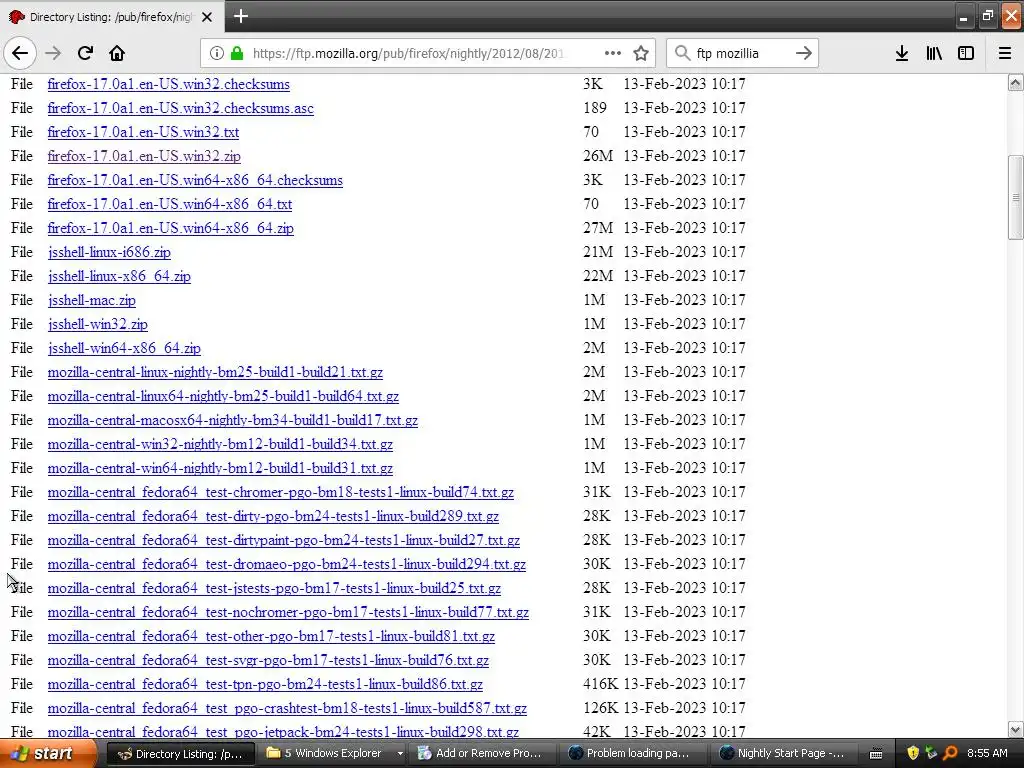
Task: Click the vertical scrollbar thumb
Action: click(x=1015, y=197)
